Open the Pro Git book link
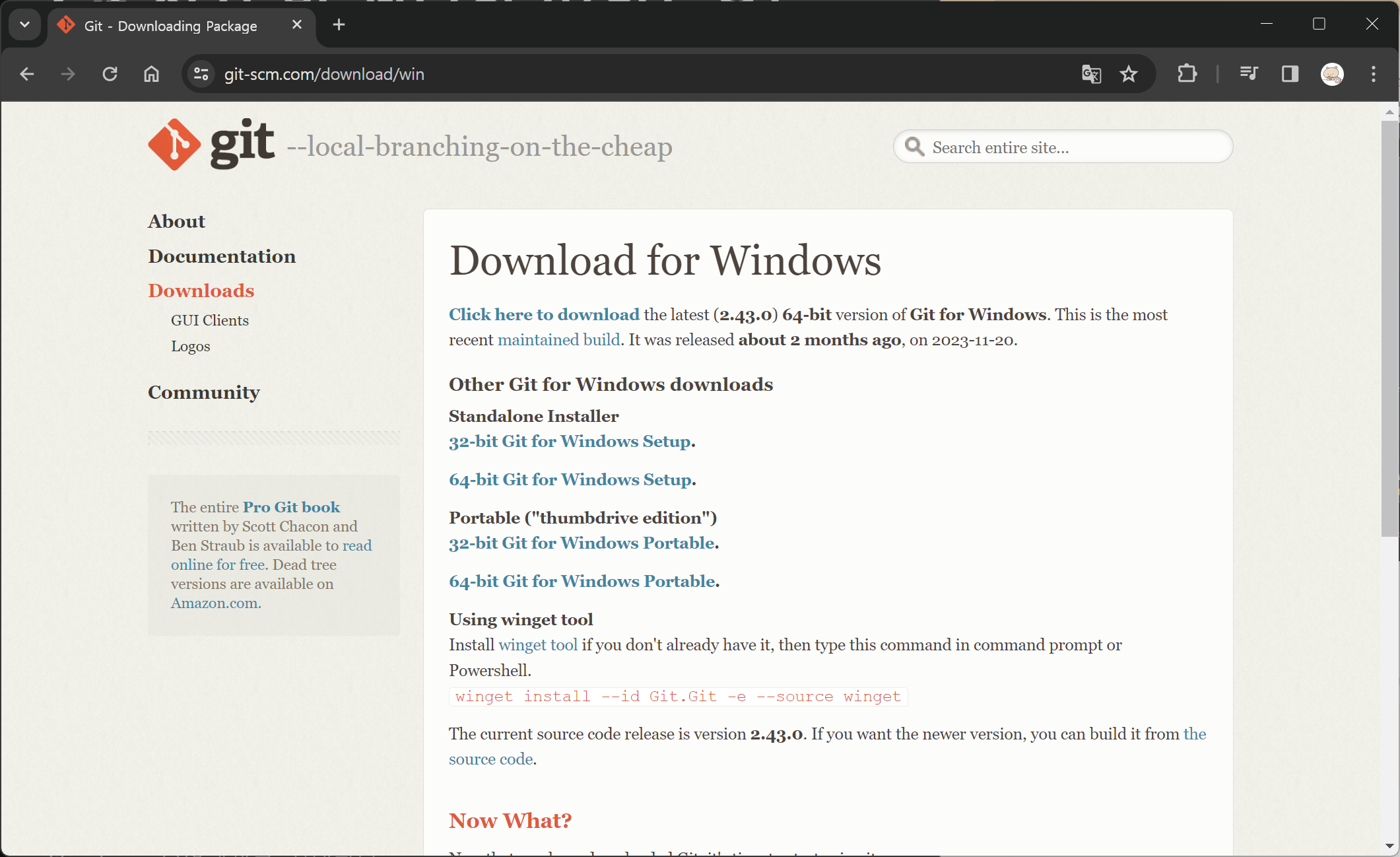The height and width of the screenshot is (857, 1400). pos(291,507)
